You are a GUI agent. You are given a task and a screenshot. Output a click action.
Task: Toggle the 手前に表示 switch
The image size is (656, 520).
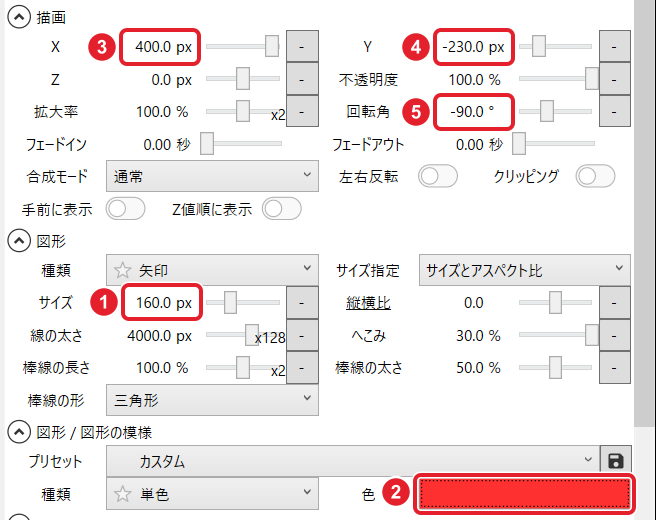[x=125, y=209]
